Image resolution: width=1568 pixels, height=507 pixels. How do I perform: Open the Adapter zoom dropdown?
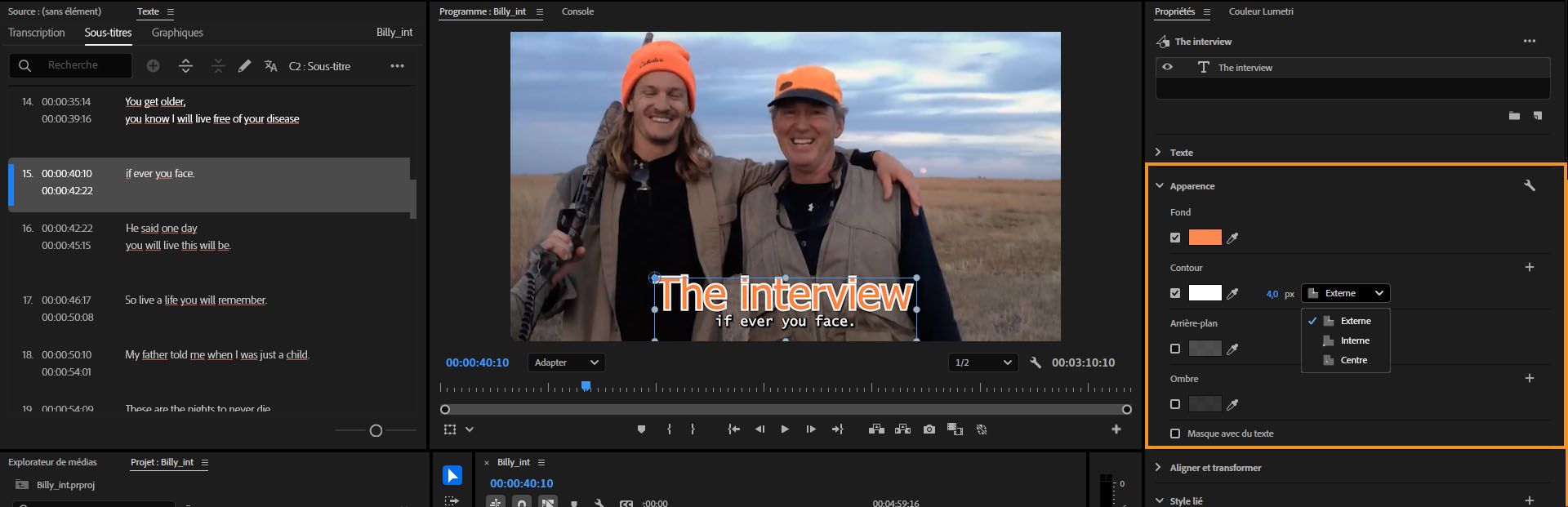[567, 362]
